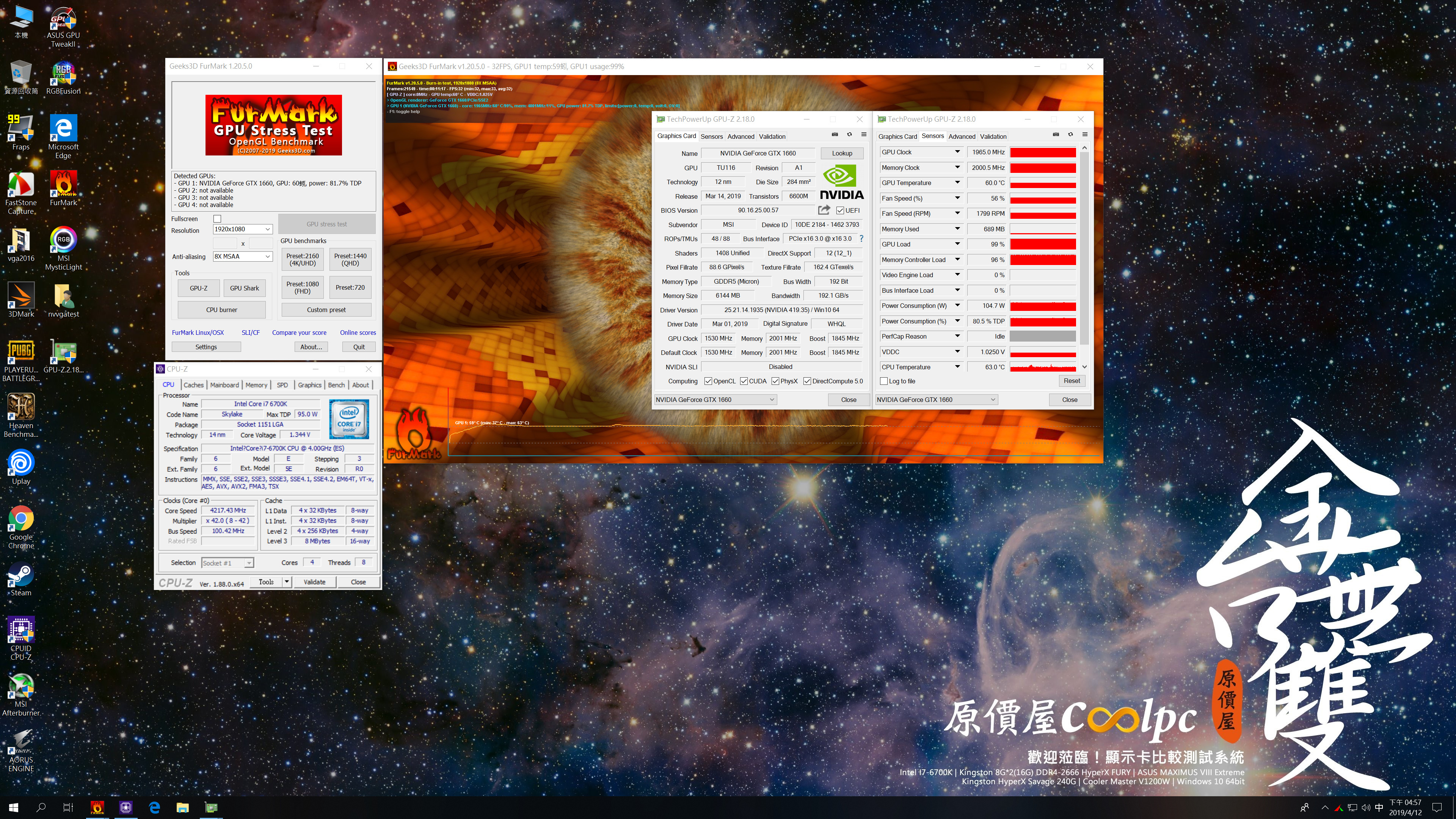Click GPU-Z Sensors vertical scrollbar
Viewport: 1456px width, 819px height.
click(x=1084, y=257)
